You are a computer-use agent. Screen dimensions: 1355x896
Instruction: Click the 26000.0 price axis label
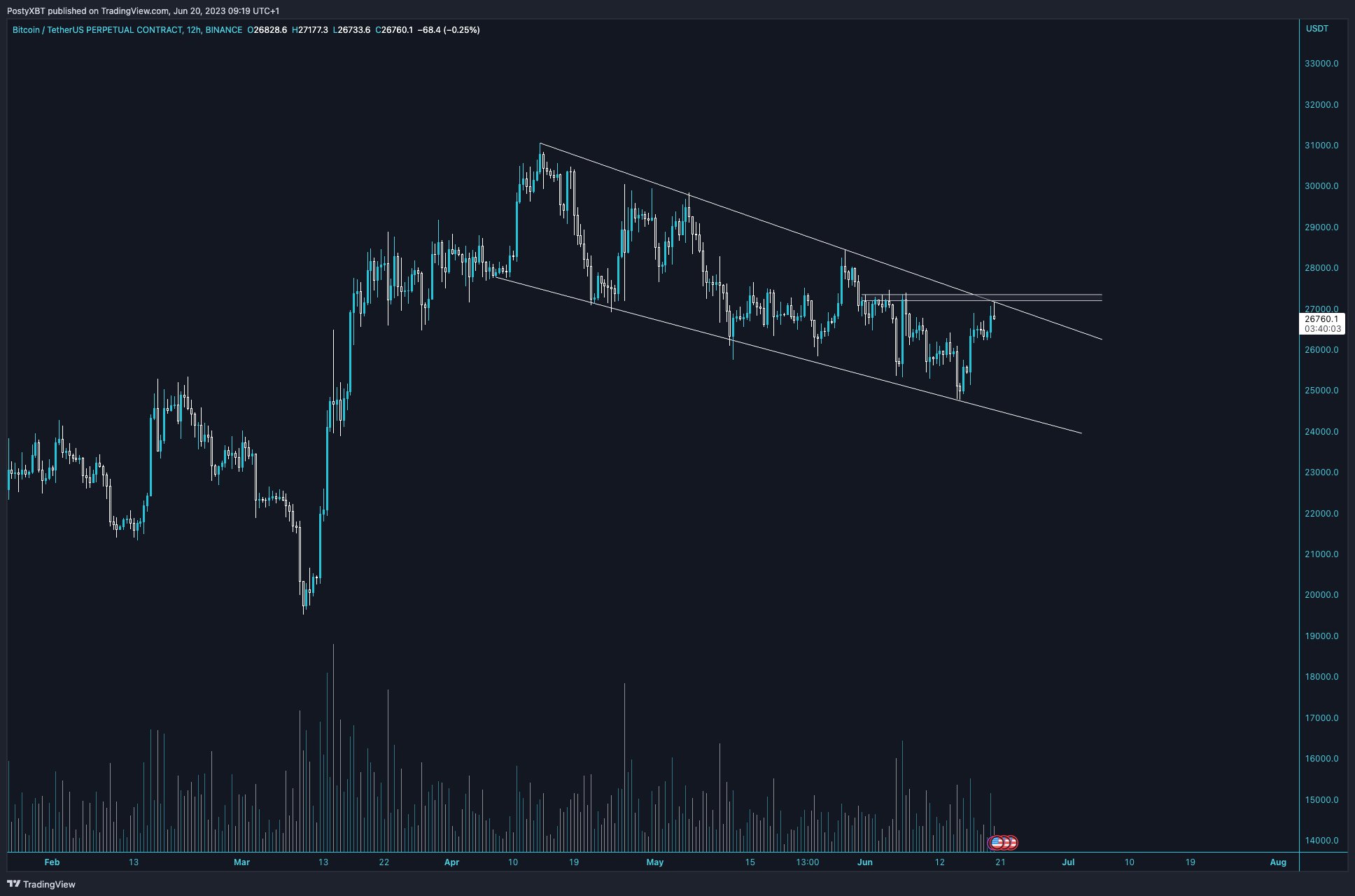coord(1321,350)
